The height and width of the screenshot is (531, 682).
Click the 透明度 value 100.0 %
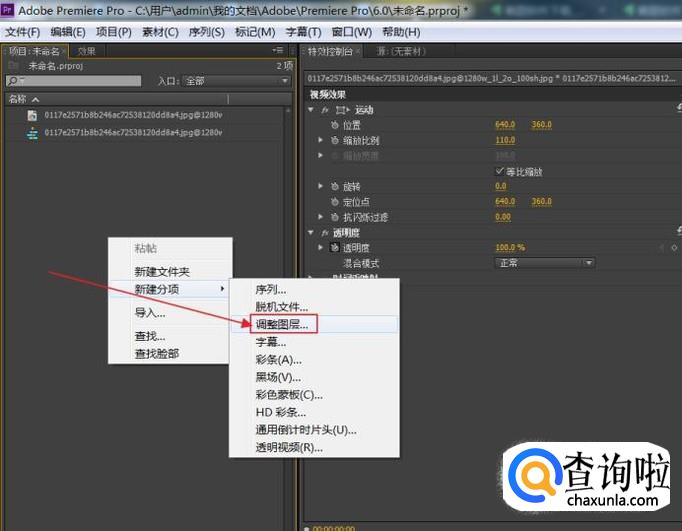pos(510,247)
